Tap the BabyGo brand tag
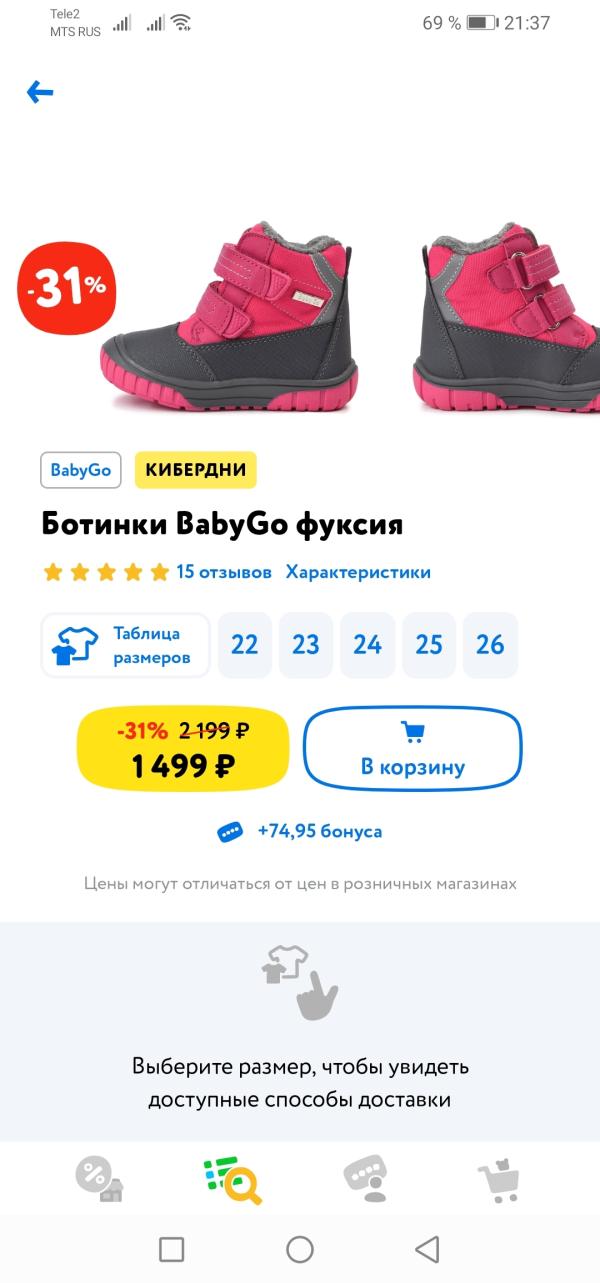Viewport: 600px width, 1283px height. [x=81, y=470]
